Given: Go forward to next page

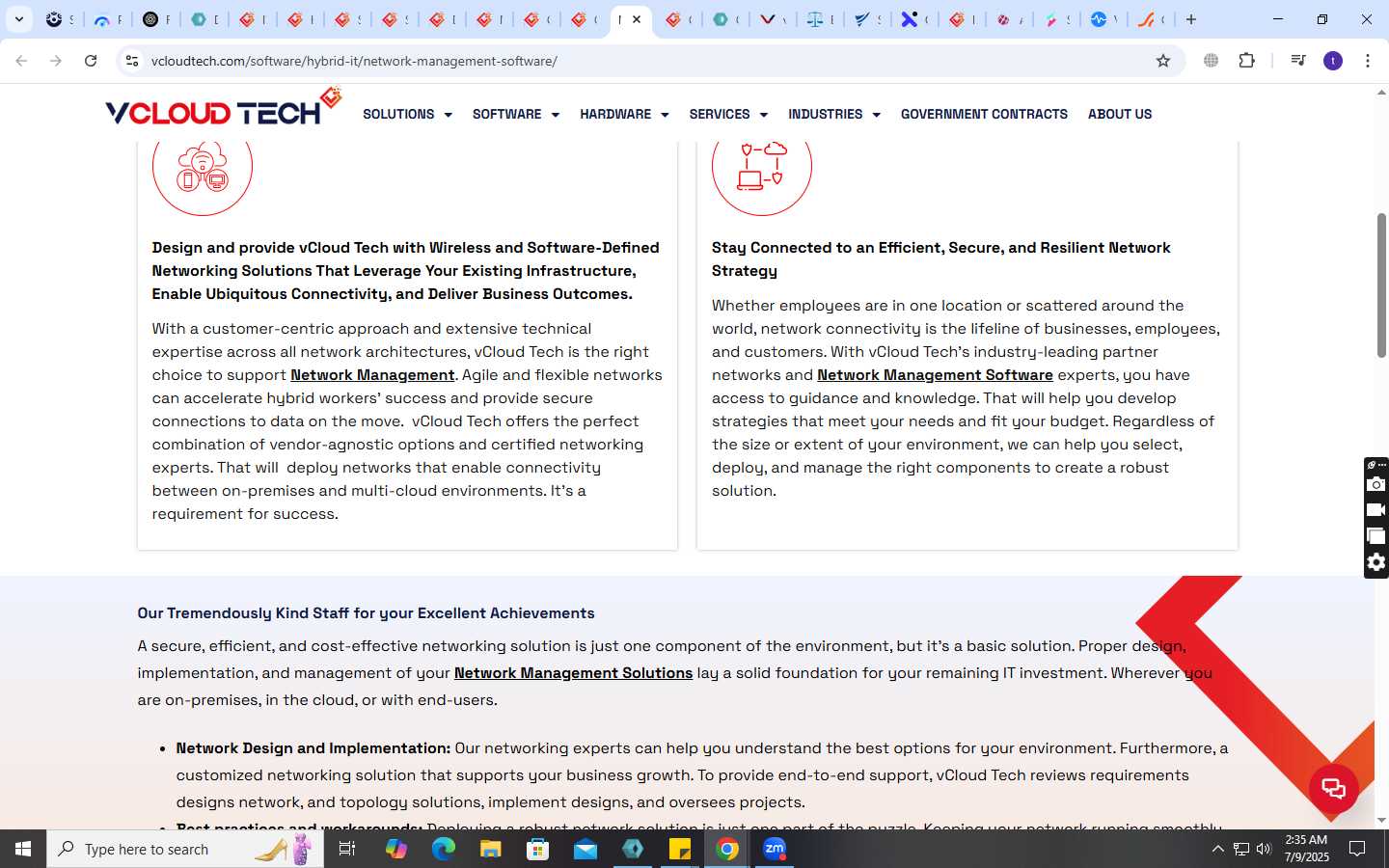Looking at the screenshot, I should click(x=56, y=61).
